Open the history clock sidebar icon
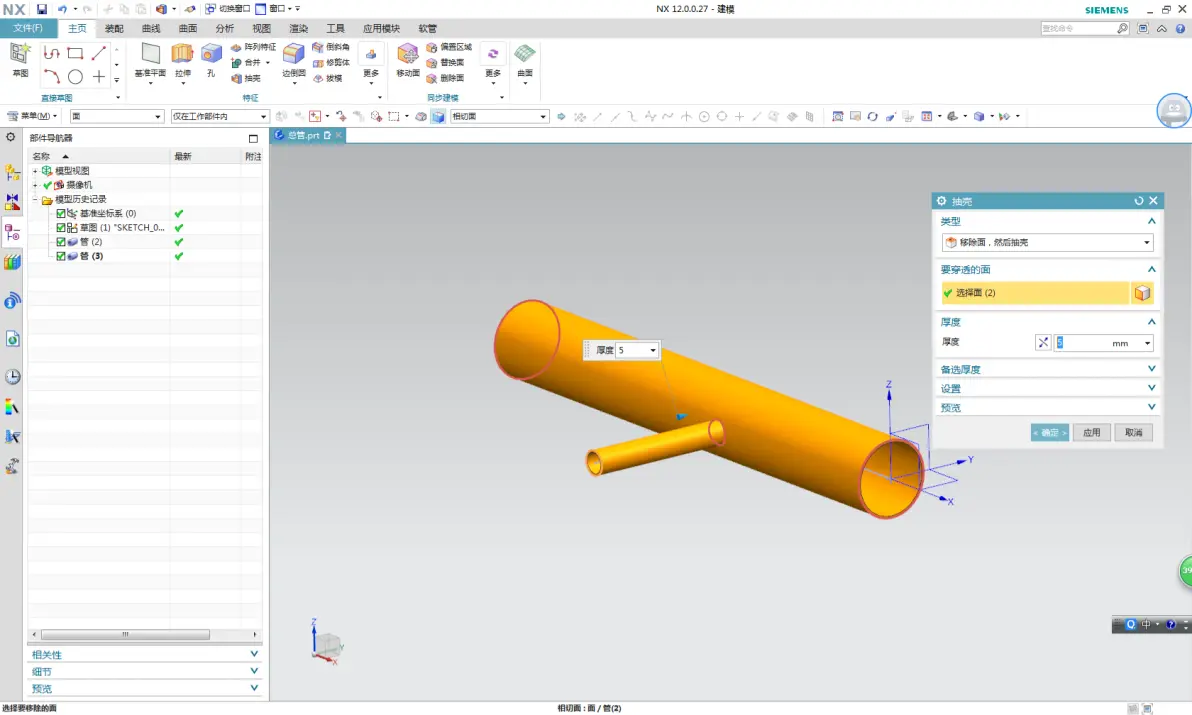This screenshot has height=715, width=1192. tap(12, 377)
